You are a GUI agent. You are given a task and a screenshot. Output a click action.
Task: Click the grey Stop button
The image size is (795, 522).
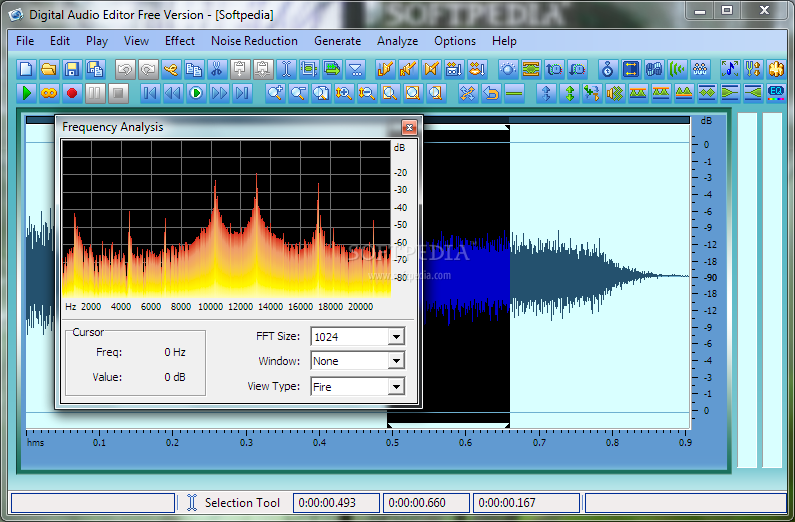pyautogui.click(x=118, y=93)
